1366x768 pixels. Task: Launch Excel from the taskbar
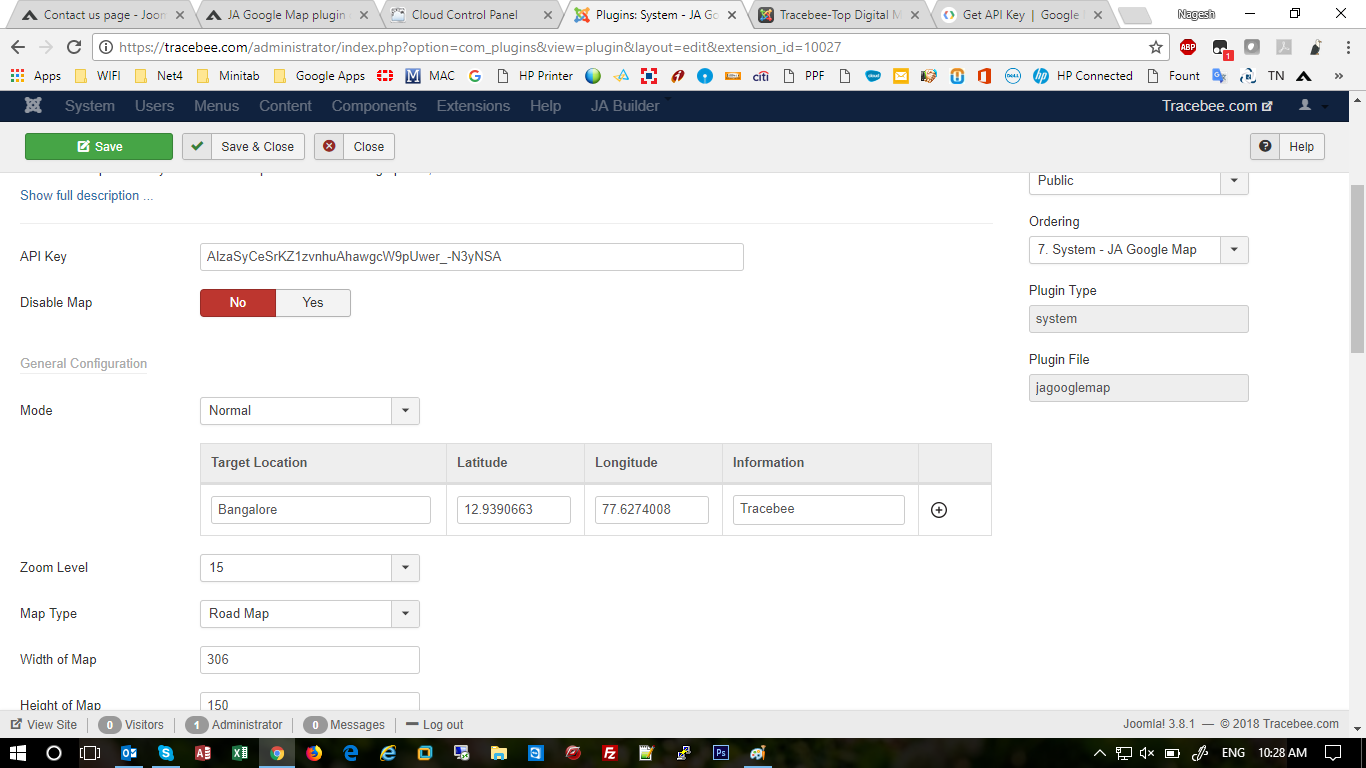click(x=240, y=753)
